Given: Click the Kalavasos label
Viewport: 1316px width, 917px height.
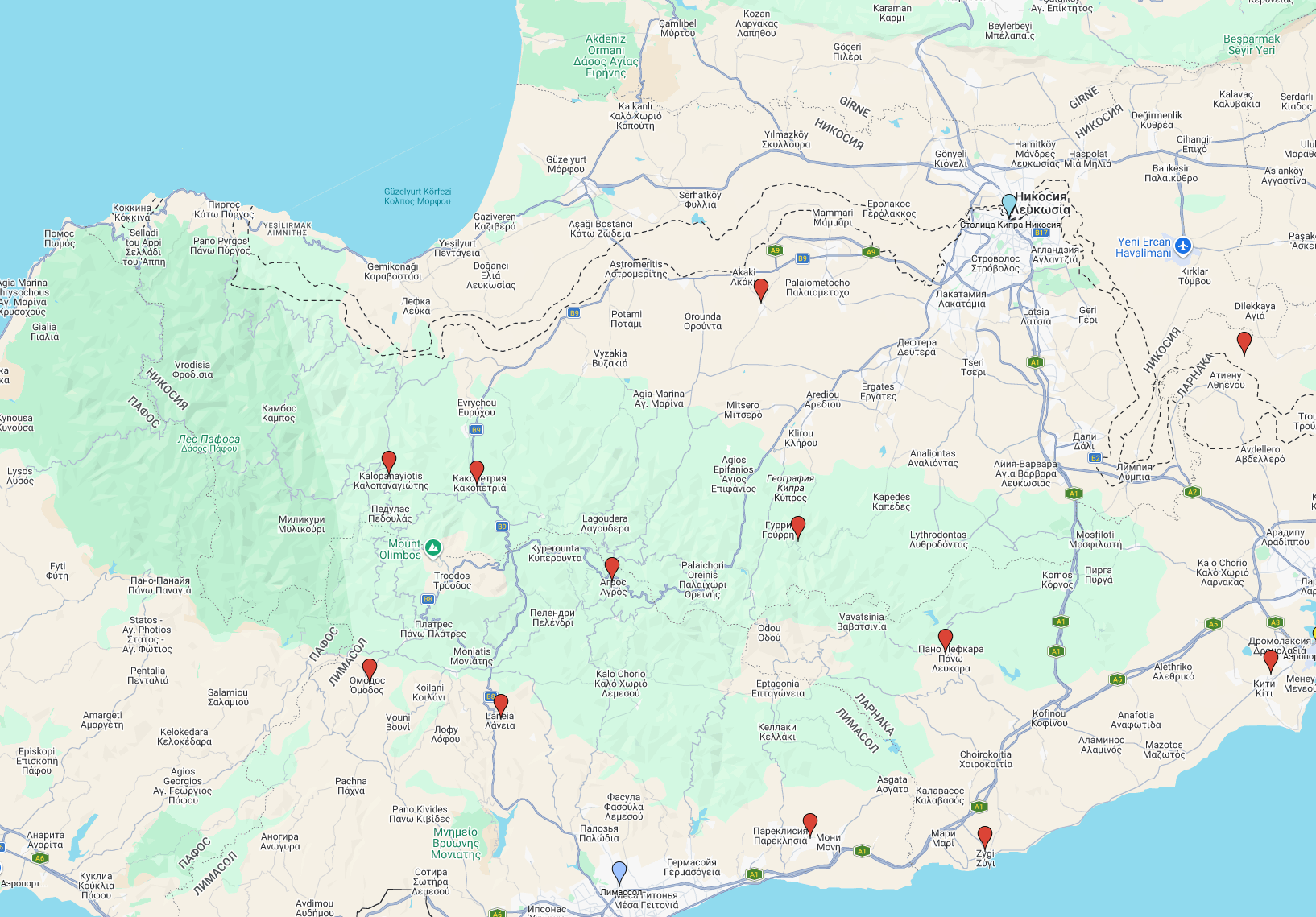Looking at the screenshot, I should [x=940, y=795].
